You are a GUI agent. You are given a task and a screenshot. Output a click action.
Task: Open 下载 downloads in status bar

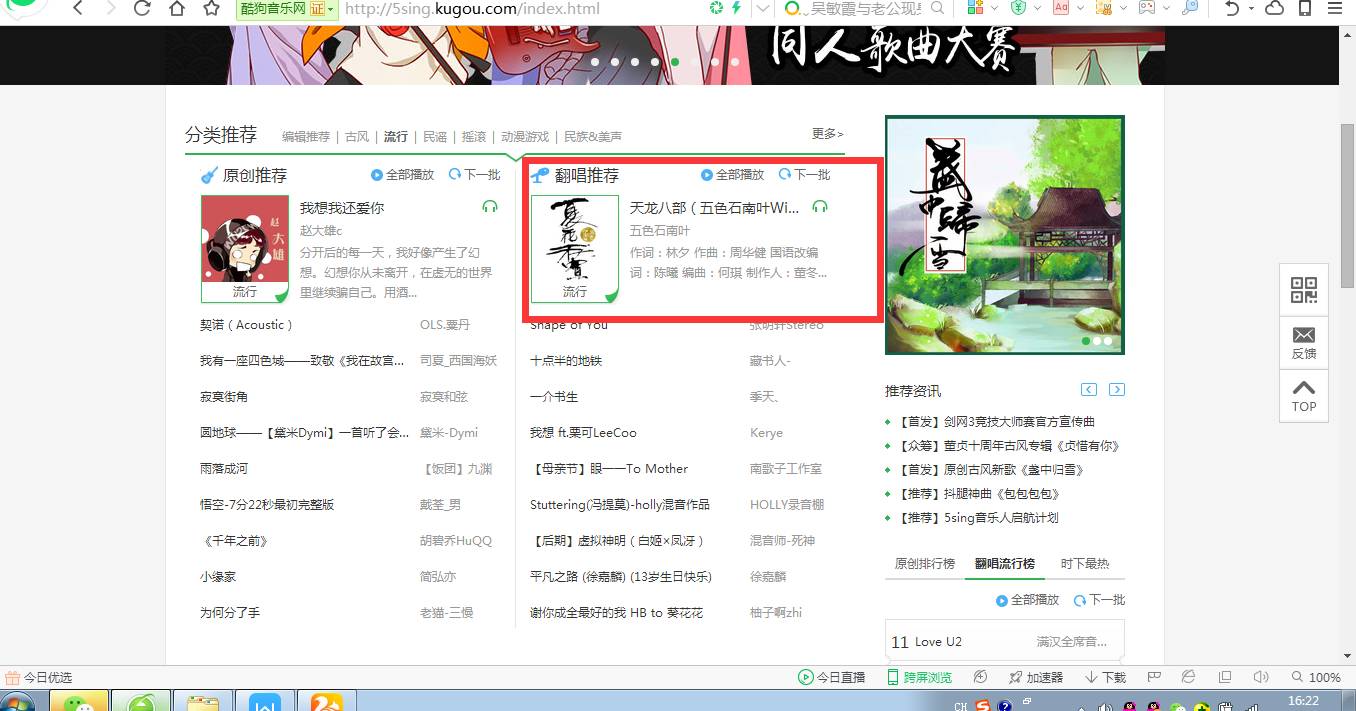pyautogui.click(x=1106, y=677)
